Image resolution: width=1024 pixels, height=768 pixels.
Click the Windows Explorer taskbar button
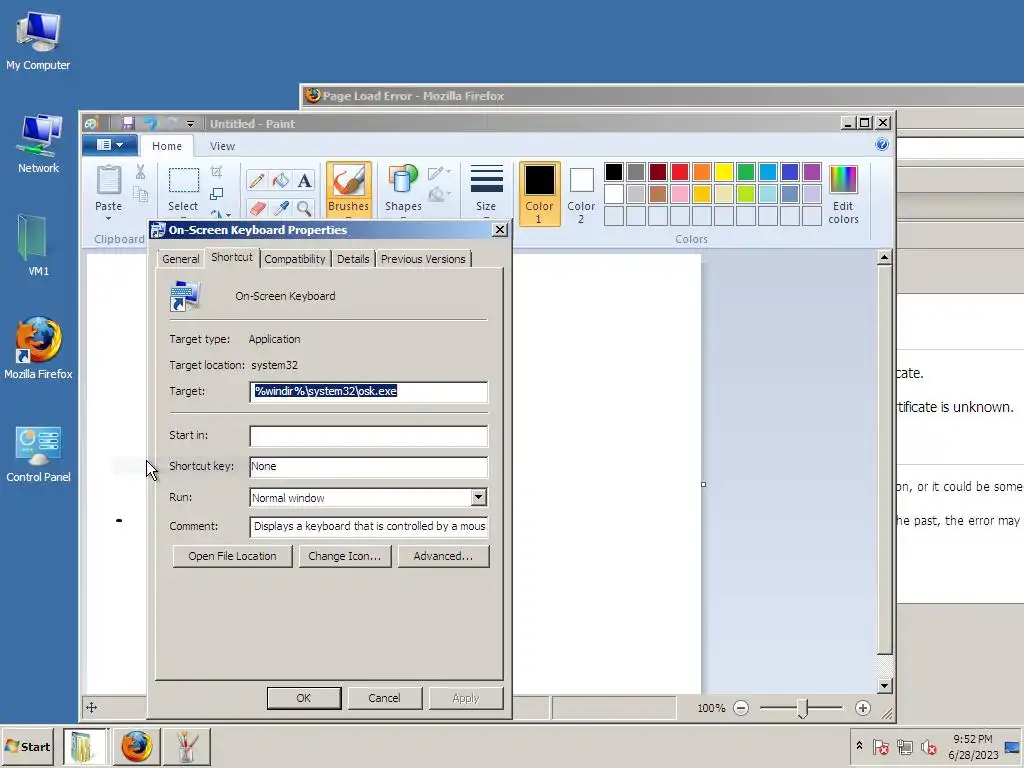coord(84,746)
